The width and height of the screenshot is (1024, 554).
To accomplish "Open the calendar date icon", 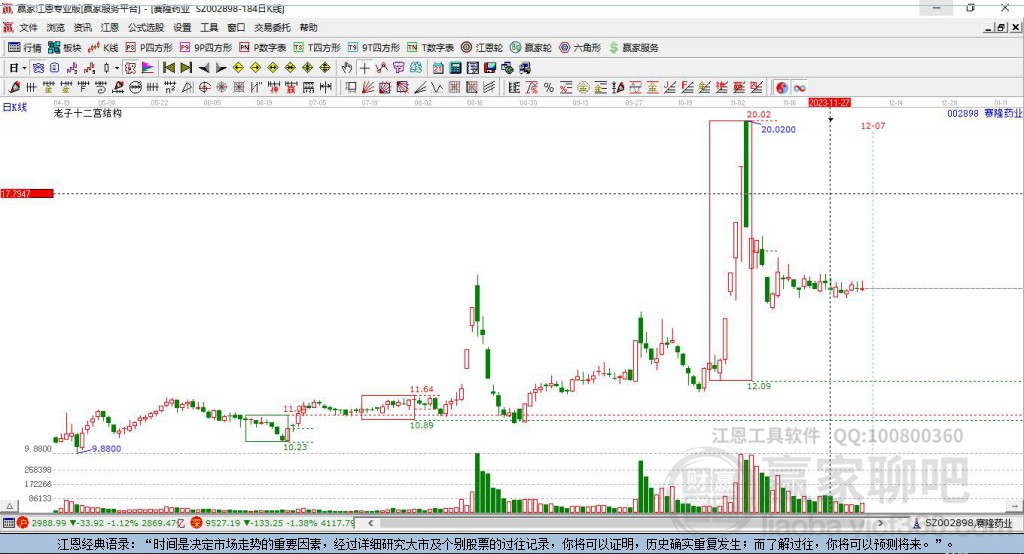I will (438, 68).
